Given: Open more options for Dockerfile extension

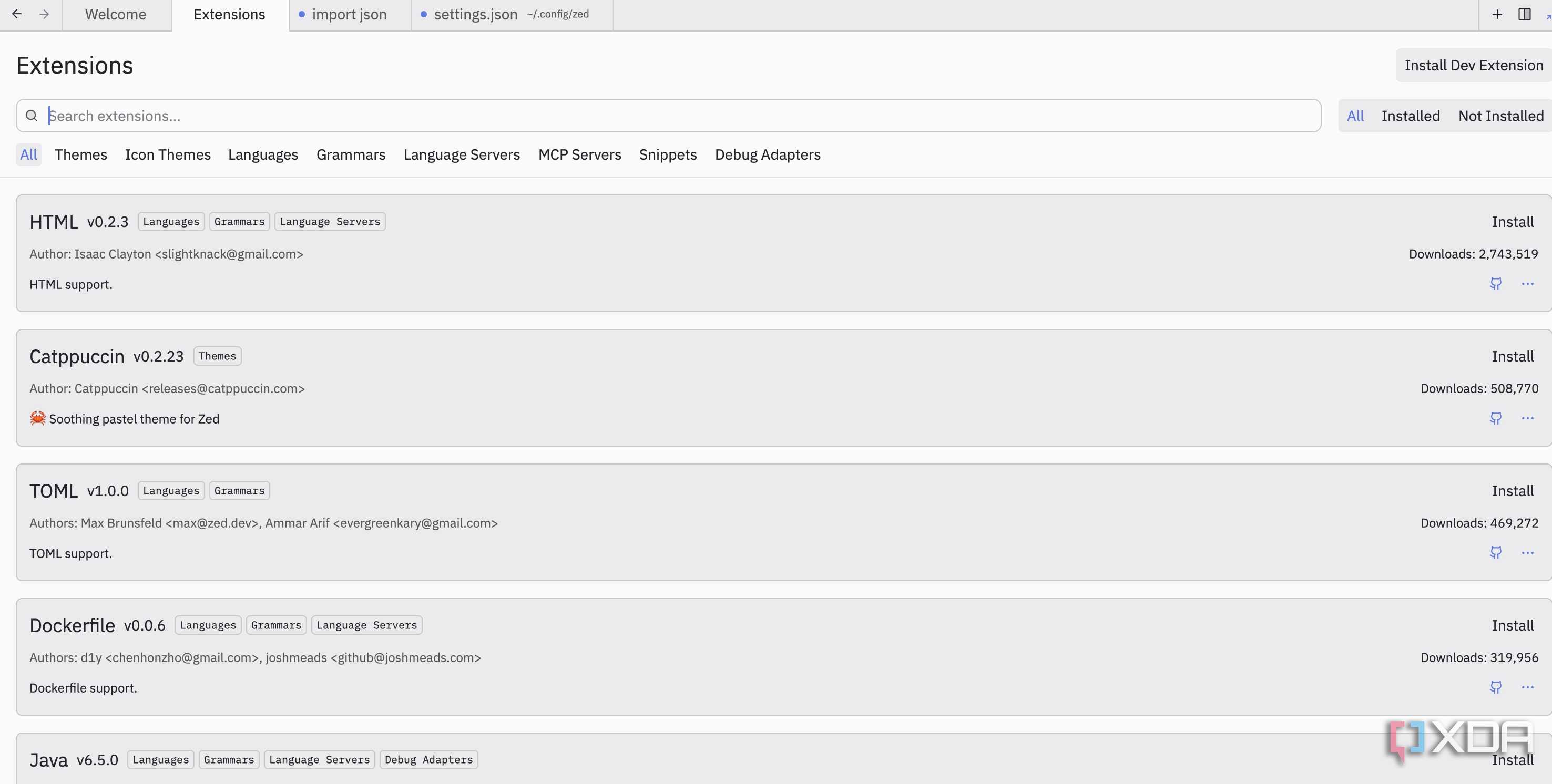Looking at the screenshot, I should pos(1527,686).
